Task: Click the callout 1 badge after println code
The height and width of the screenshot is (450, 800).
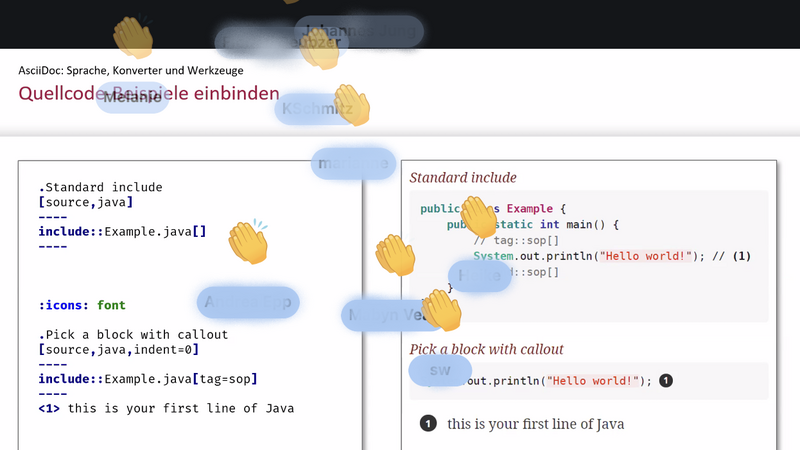Action: click(666, 381)
